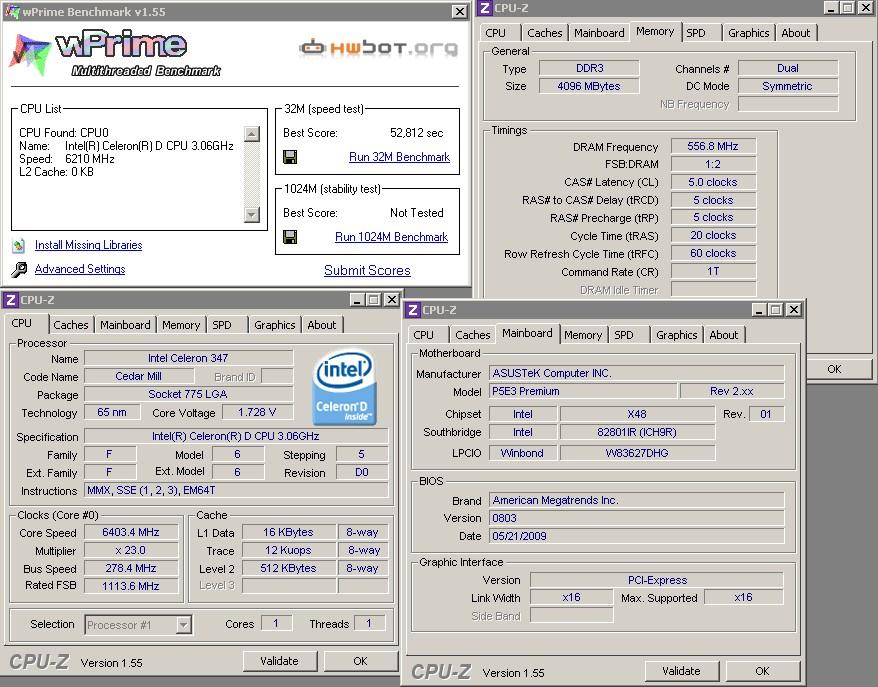This screenshot has height=687, width=878.
Task: Click the CPU-Z Z icon in the CPU window title bar
Action: [x=10, y=300]
